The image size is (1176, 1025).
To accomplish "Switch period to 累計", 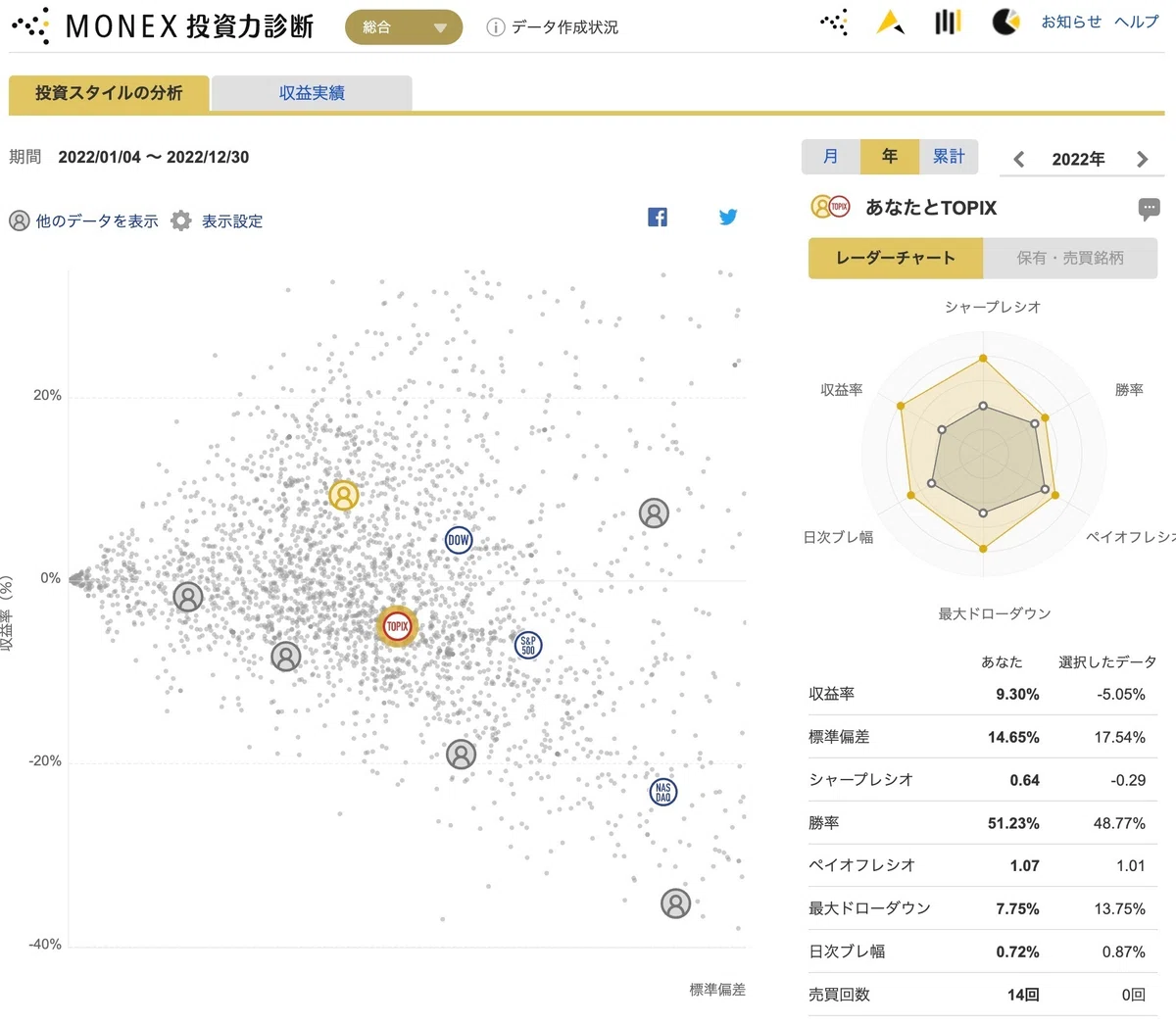I will click(x=949, y=157).
